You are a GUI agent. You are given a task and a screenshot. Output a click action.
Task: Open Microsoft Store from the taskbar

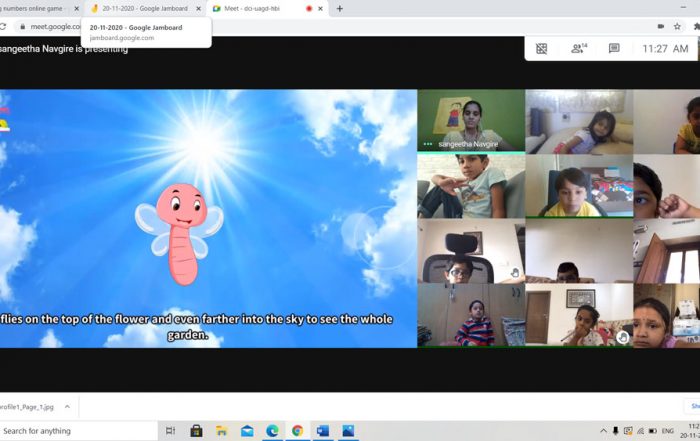pos(196,431)
